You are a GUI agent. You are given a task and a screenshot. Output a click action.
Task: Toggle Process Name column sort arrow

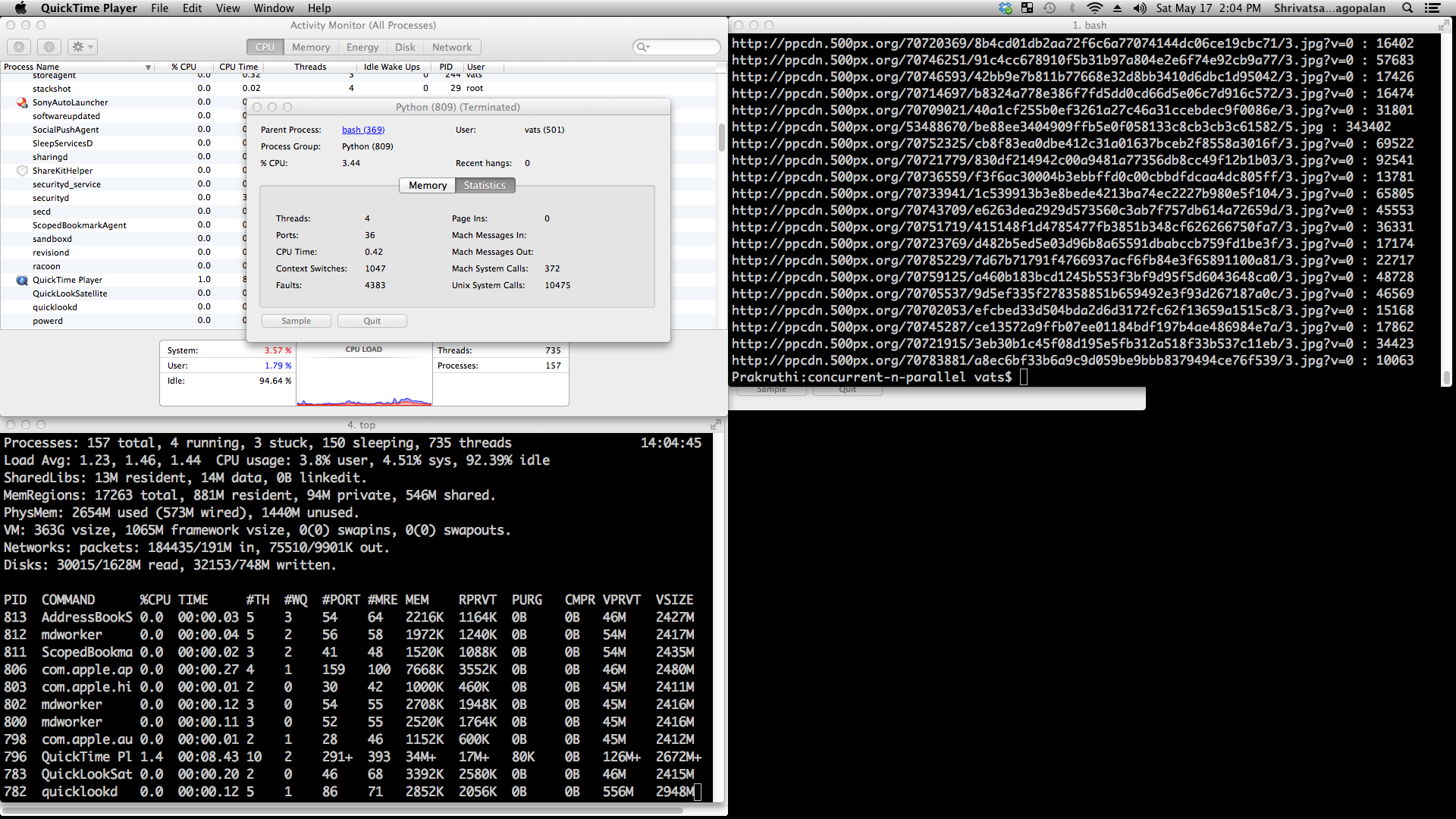pyautogui.click(x=148, y=67)
